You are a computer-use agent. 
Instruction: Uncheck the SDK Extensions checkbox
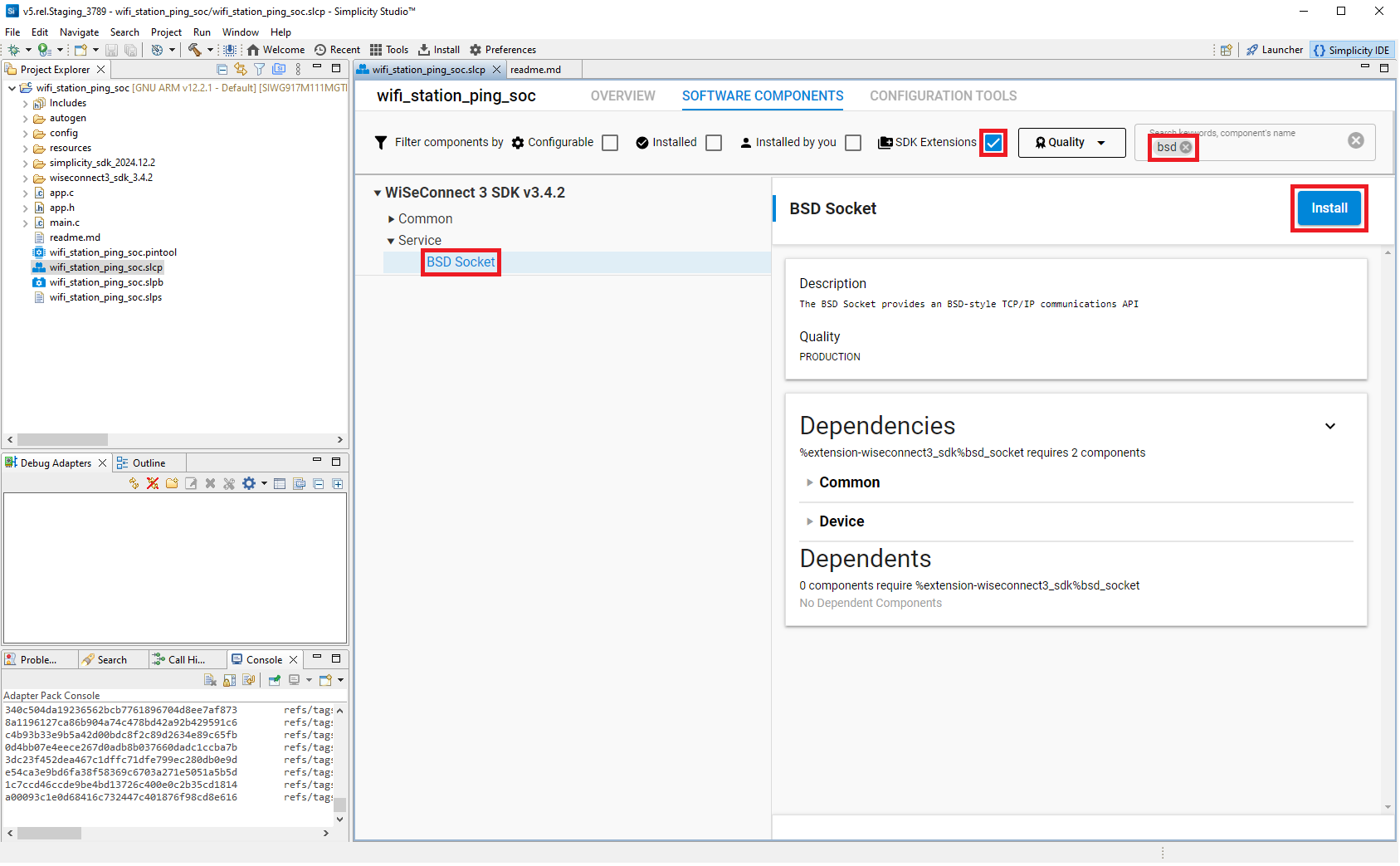pyautogui.click(x=993, y=143)
